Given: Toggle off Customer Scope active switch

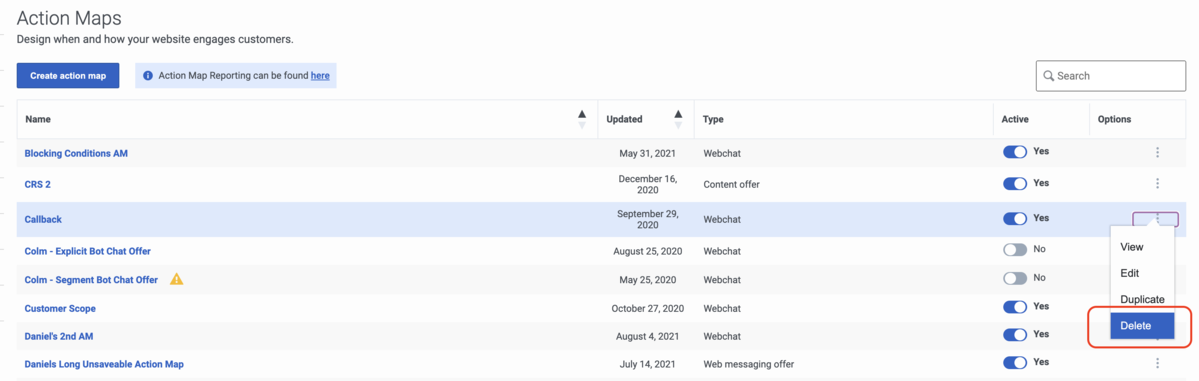Looking at the screenshot, I should tap(1015, 307).
